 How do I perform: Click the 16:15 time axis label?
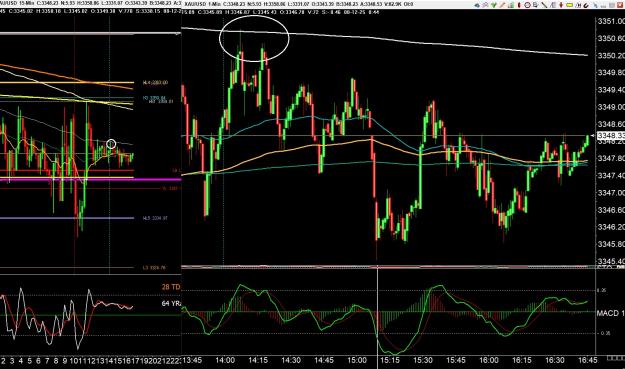[x=522, y=360]
